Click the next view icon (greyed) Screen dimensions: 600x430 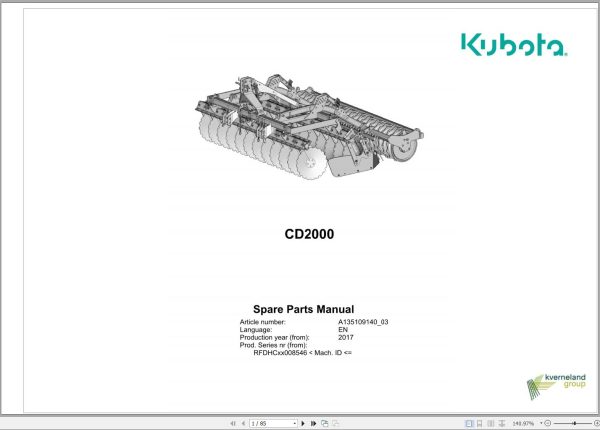336,423
